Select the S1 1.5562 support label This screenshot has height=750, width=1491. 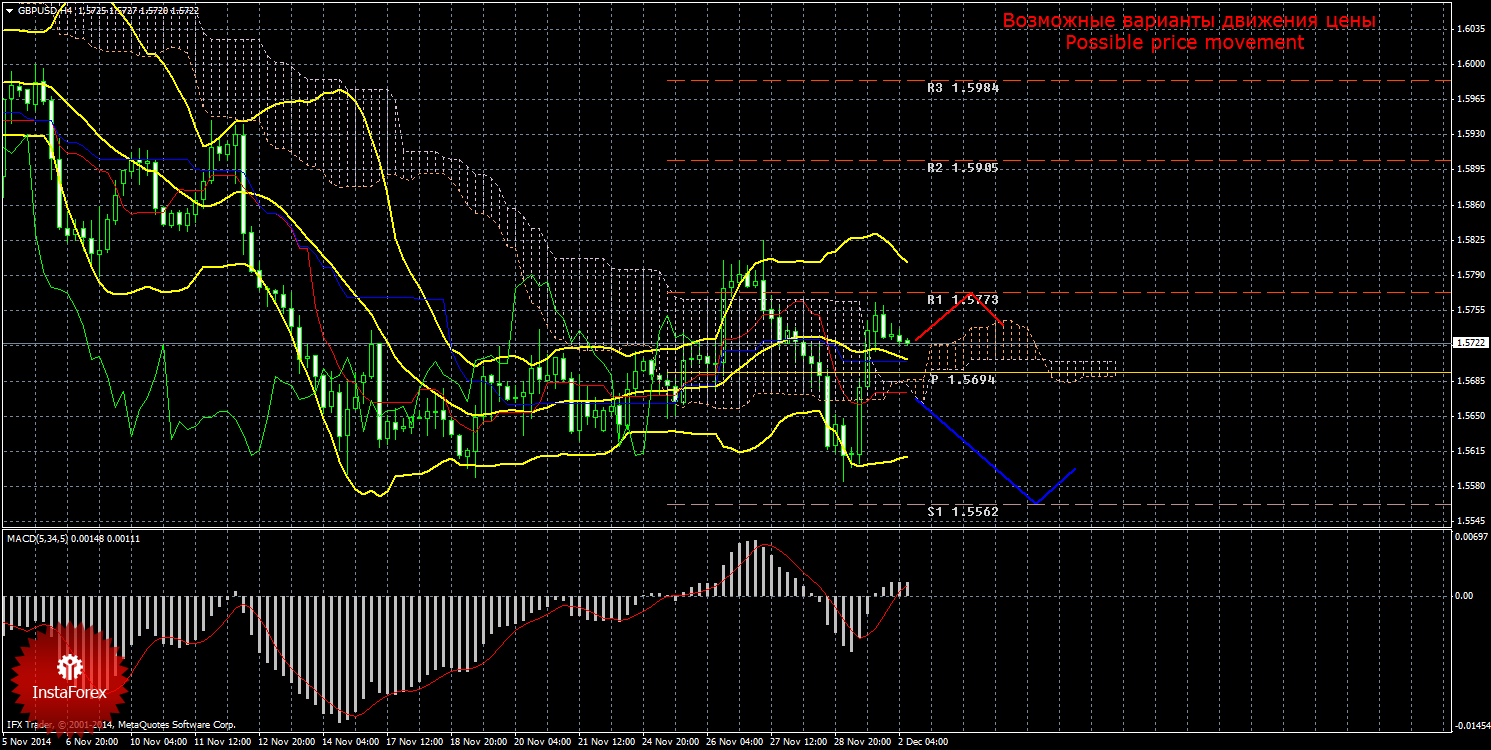coord(963,511)
